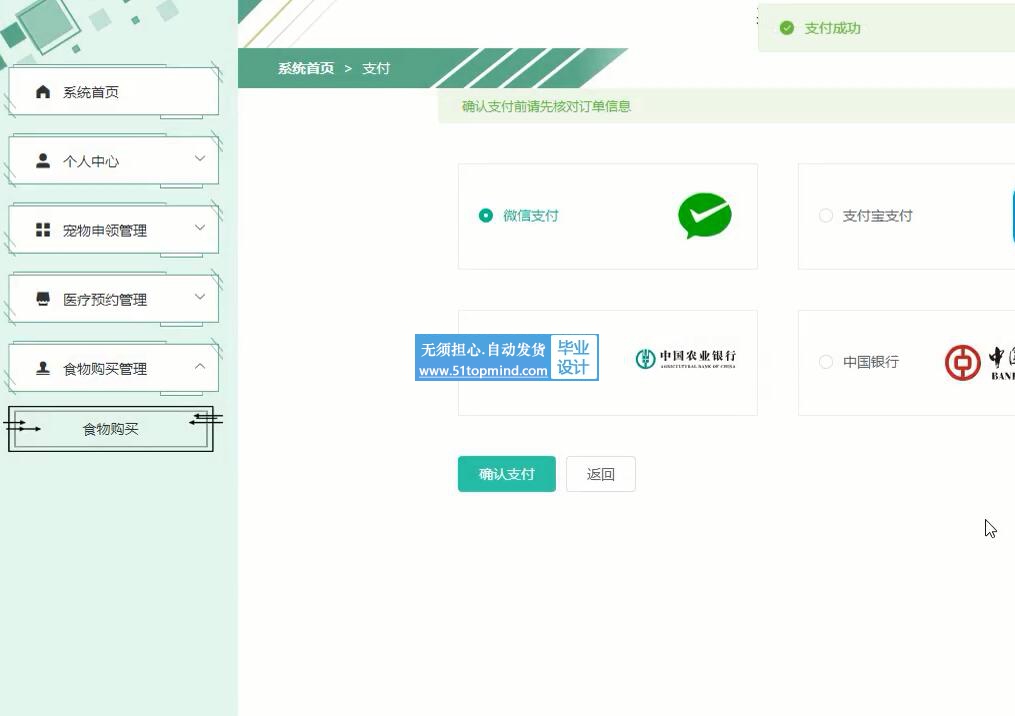The width and height of the screenshot is (1015, 716).
Task: Confirm payment with the 确认支付 button
Action: click(x=507, y=474)
